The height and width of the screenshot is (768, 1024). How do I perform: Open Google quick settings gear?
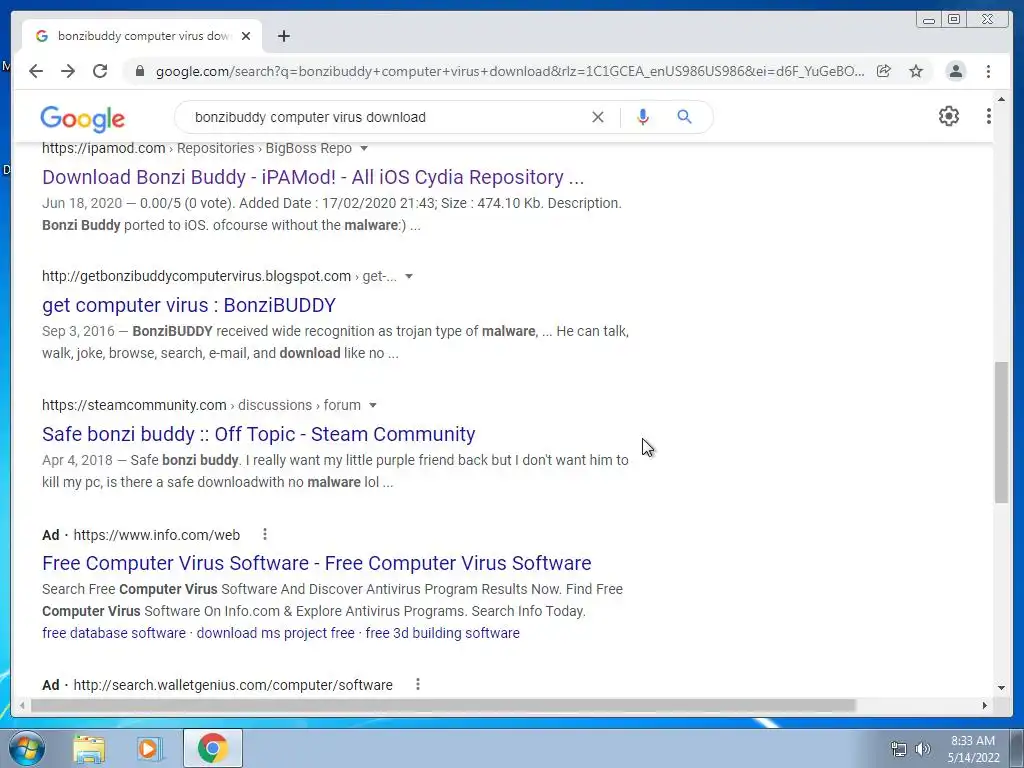[x=949, y=116]
